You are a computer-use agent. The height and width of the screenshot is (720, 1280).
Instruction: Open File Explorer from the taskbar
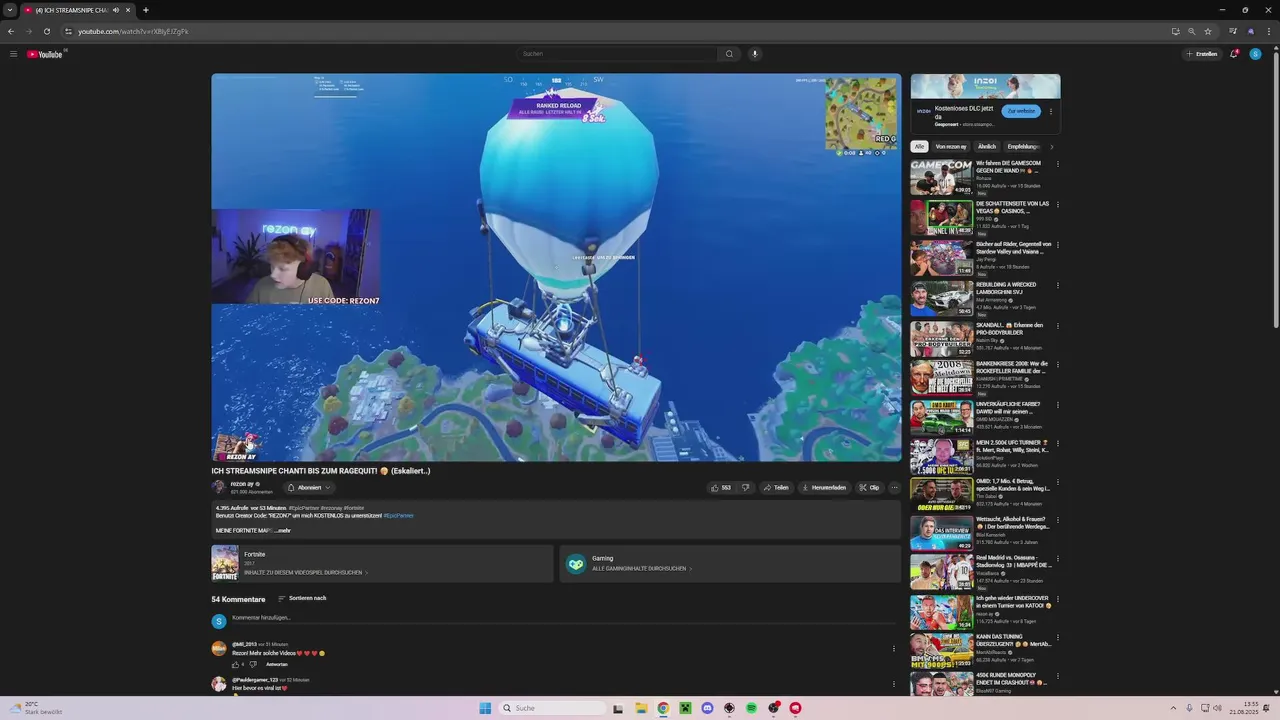[x=641, y=708]
